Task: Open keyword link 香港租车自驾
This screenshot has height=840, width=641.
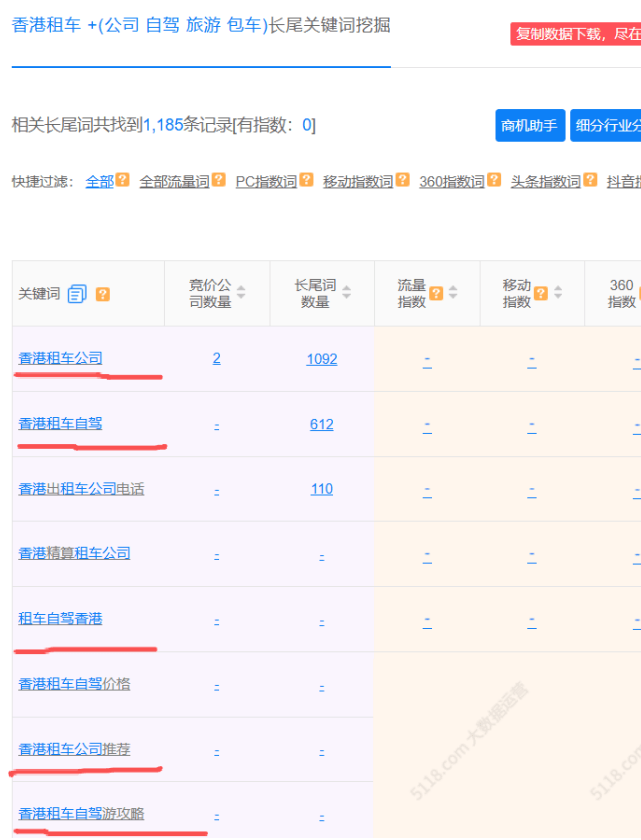Action: pyautogui.click(x=61, y=424)
